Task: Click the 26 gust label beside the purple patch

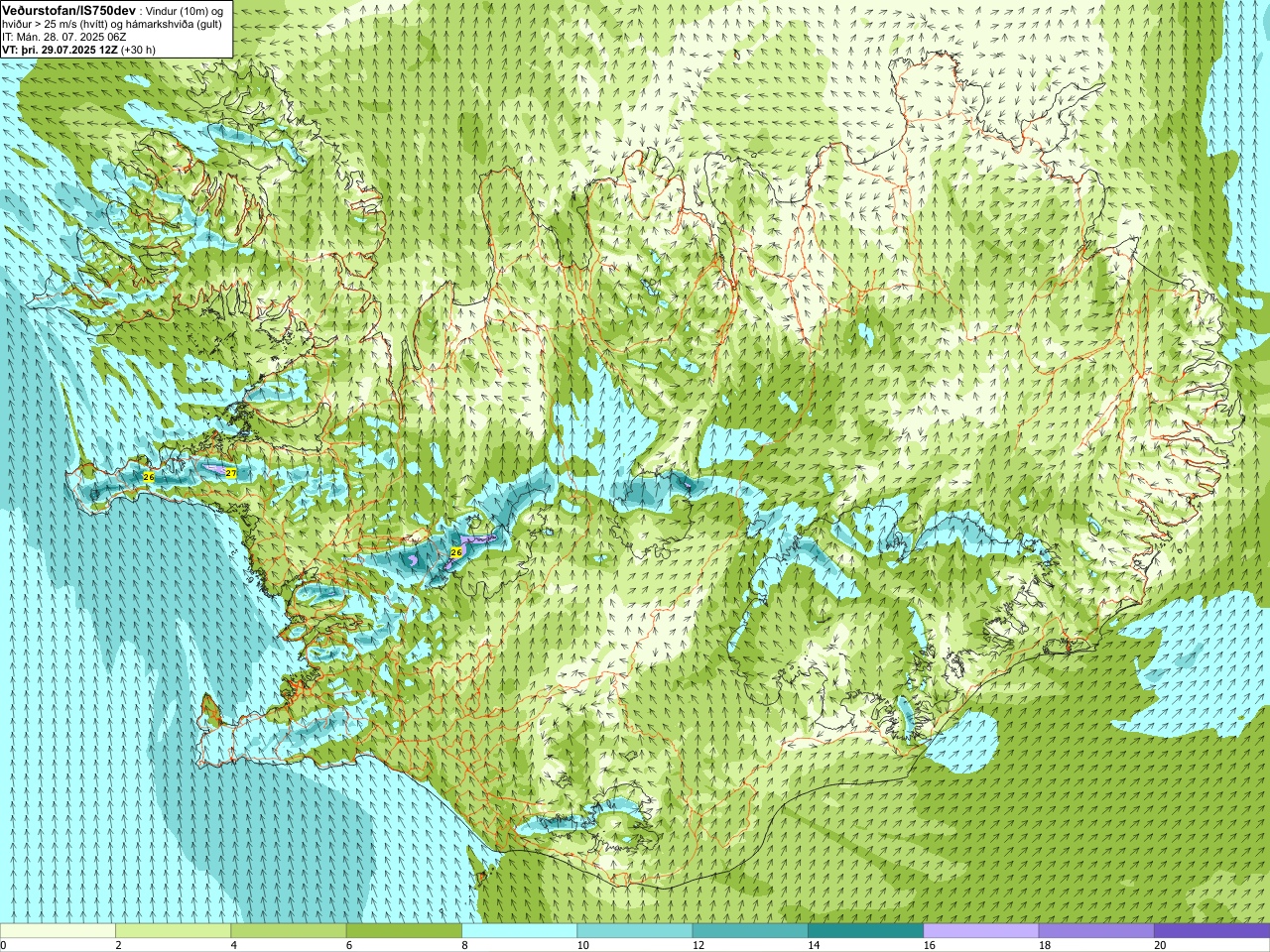Action: (456, 552)
